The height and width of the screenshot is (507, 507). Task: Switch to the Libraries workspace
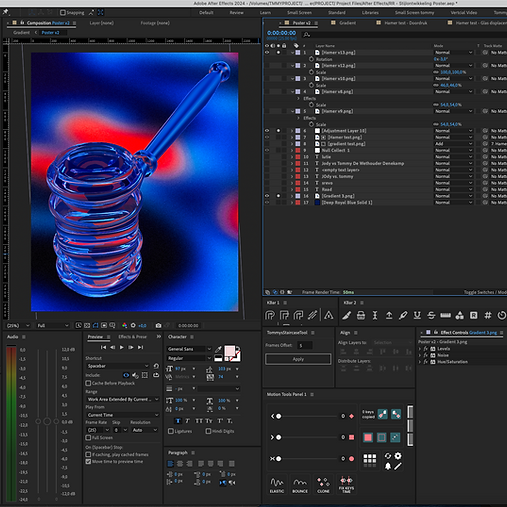coord(370,13)
